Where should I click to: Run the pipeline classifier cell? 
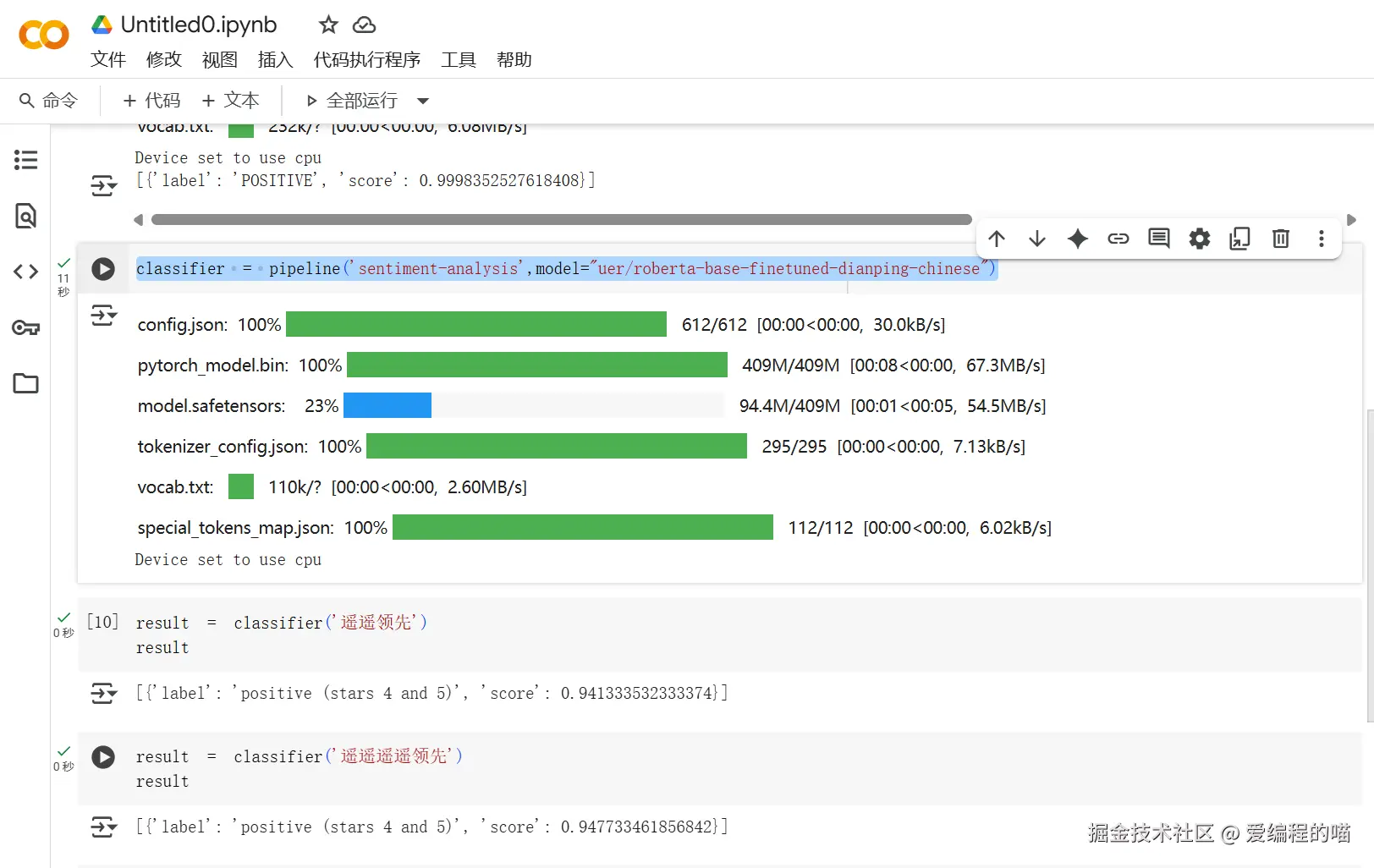click(x=103, y=269)
